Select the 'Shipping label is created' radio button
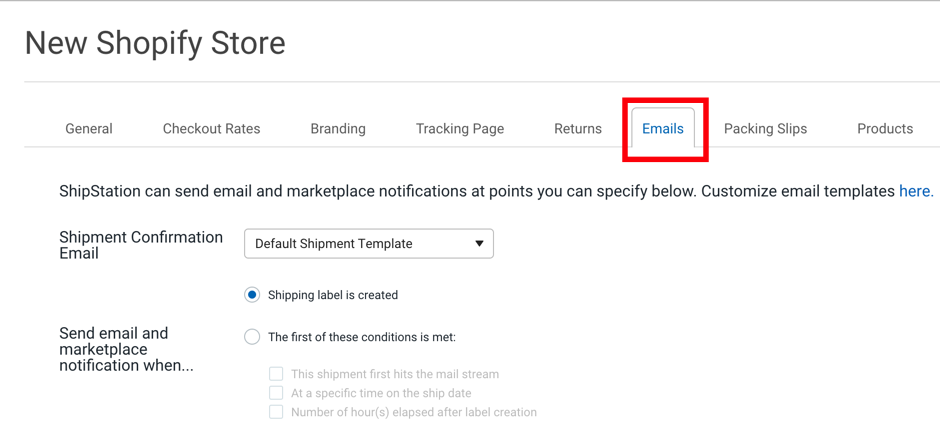This screenshot has height=428, width=940. tap(252, 295)
